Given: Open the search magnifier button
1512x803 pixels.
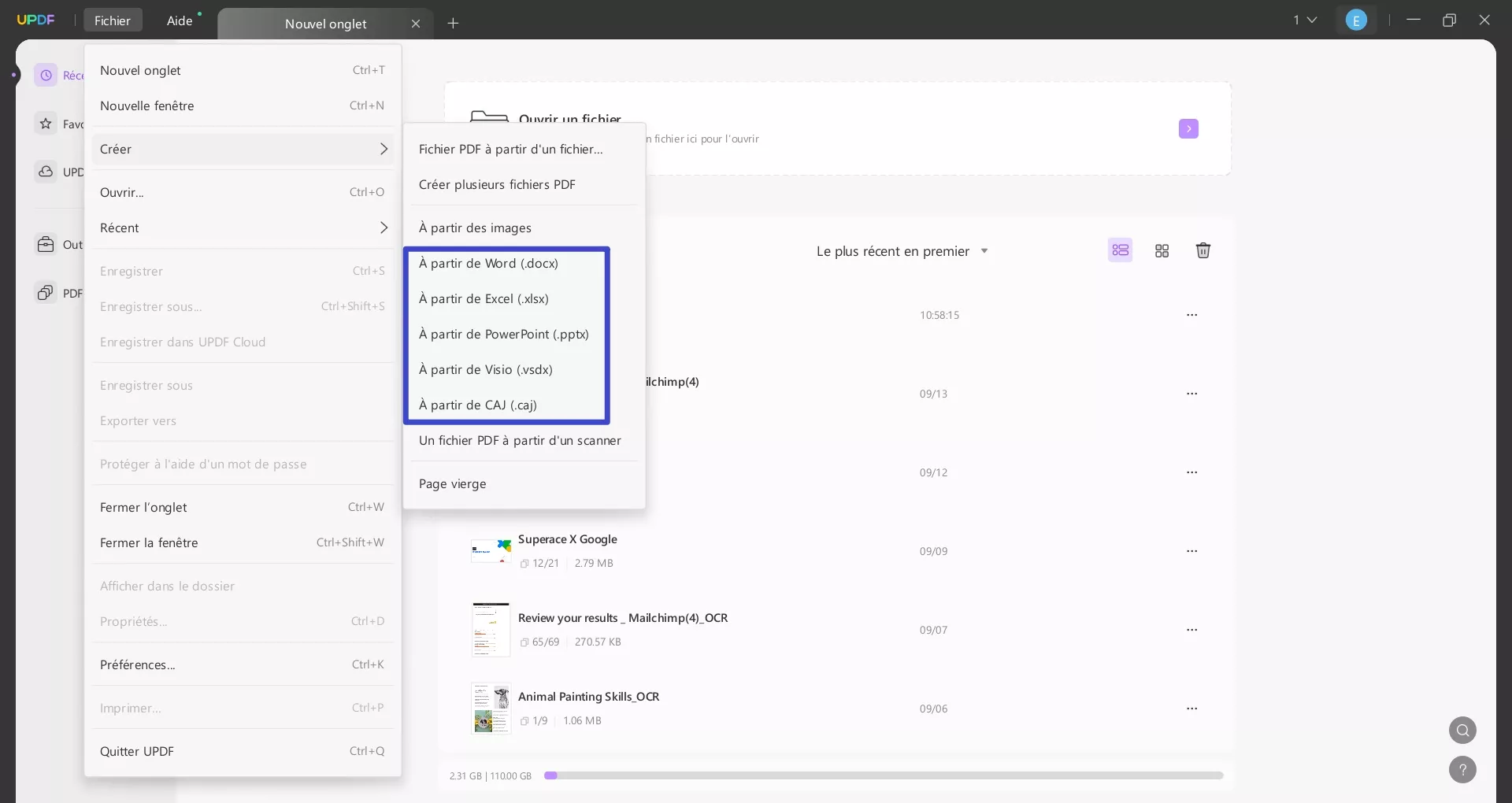Looking at the screenshot, I should 1462,730.
